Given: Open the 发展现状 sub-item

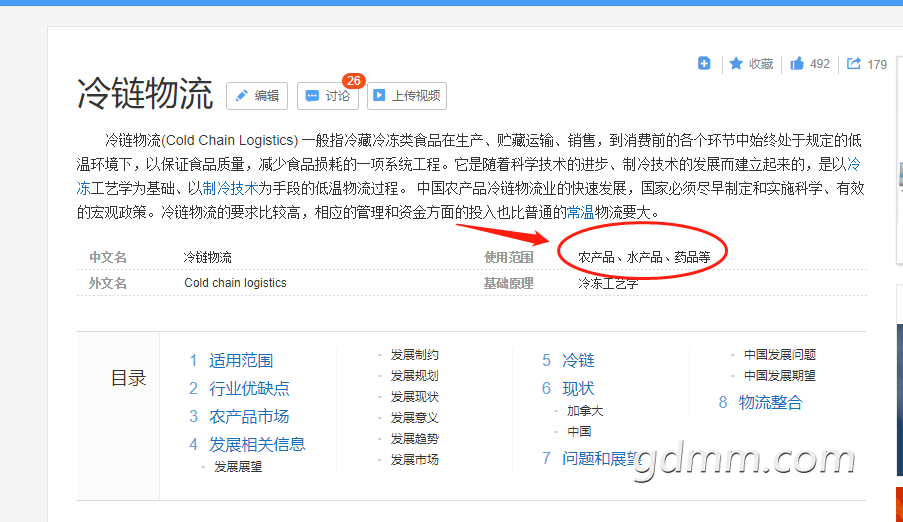Looking at the screenshot, I should click(415, 397).
